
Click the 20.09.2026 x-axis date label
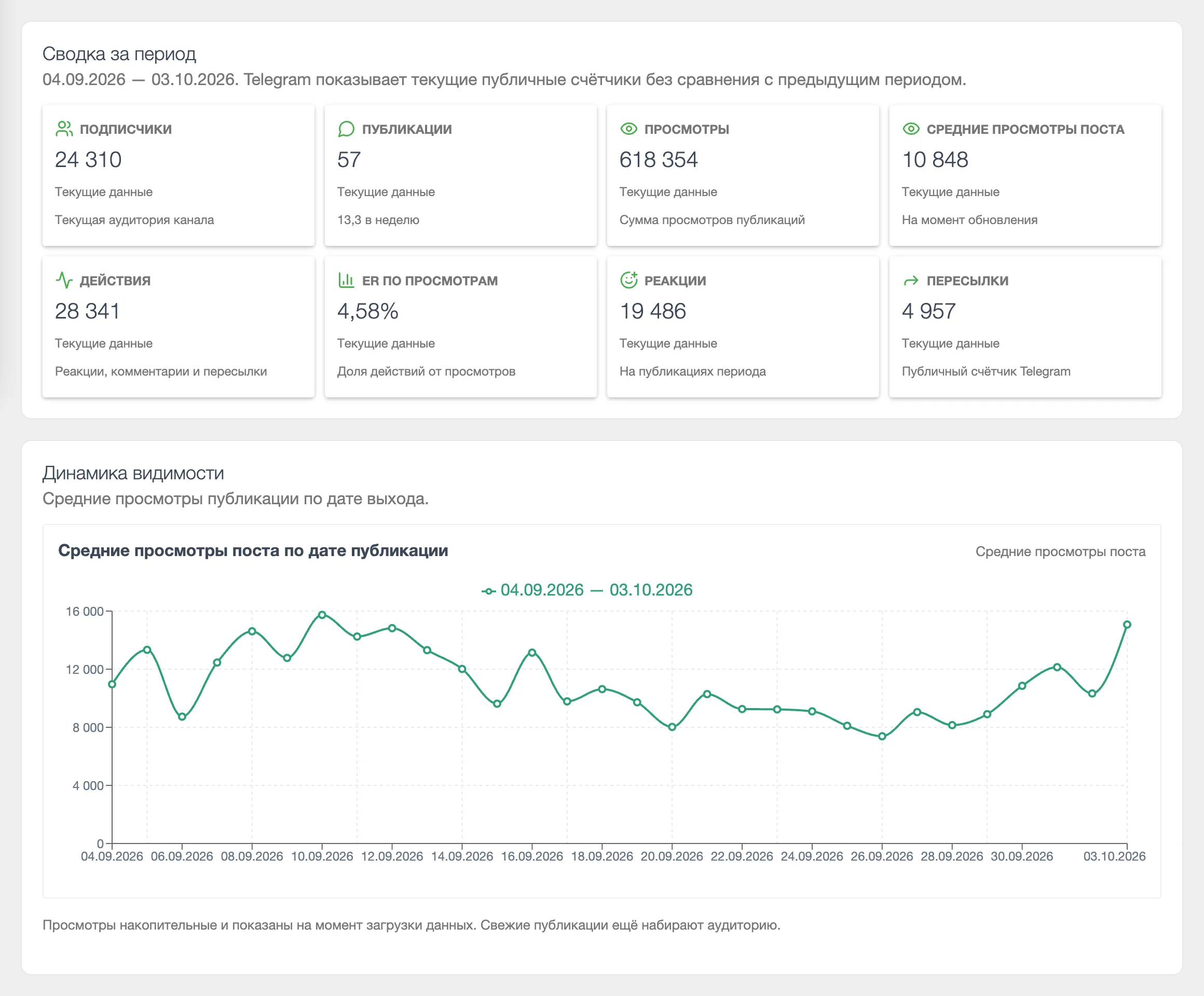click(x=672, y=856)
